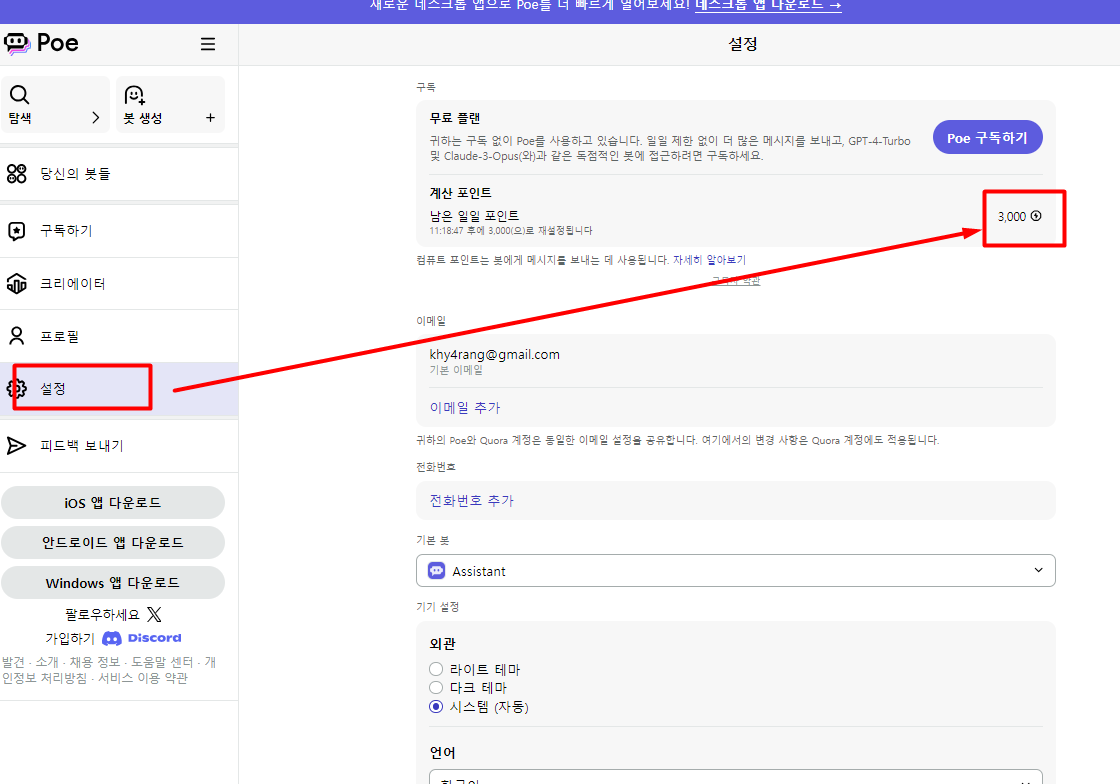This screenshot has width=1120, height=784.
Task: Click the 3,000 remaining points value
Action: [x=1011, y=216]
